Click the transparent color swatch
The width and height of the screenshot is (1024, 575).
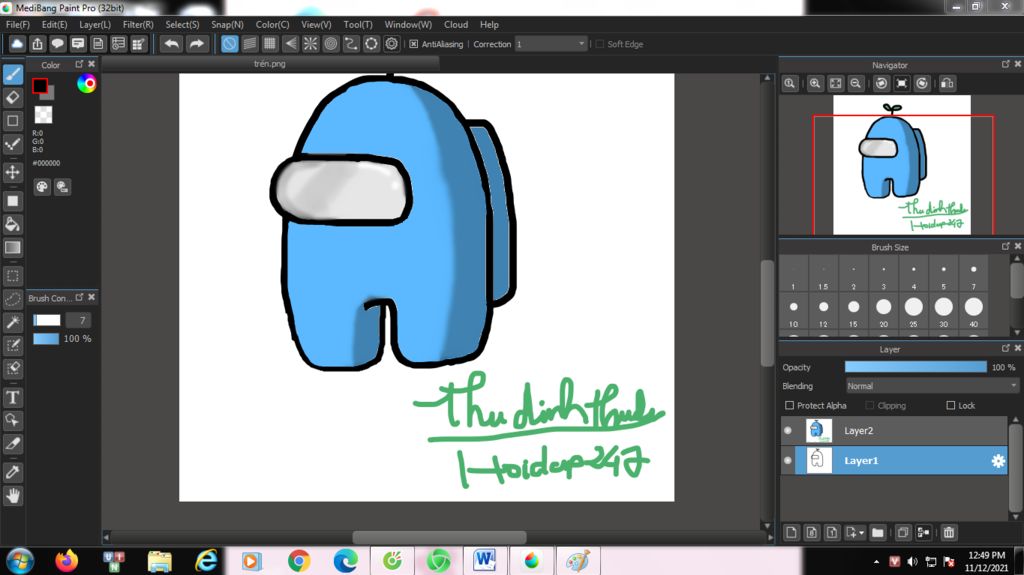coord(43,114)
